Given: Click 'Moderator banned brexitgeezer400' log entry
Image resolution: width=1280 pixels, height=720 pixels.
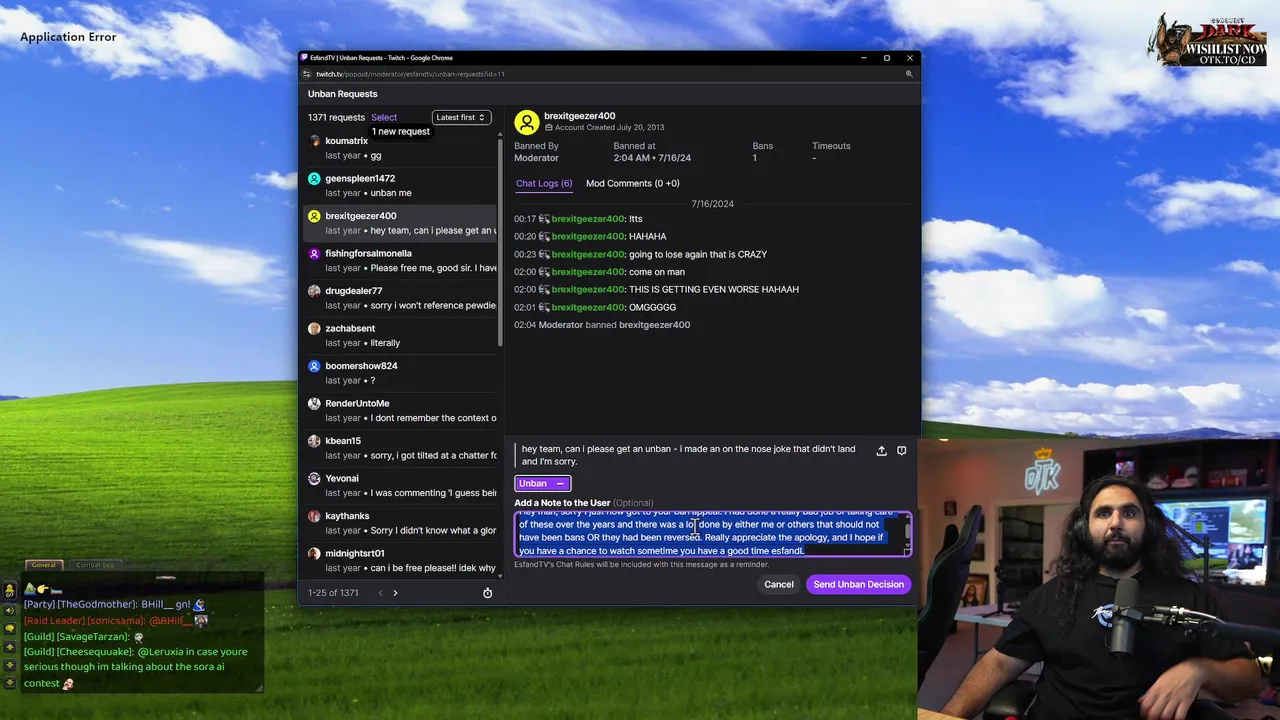Looking at the screenshot, I should (614, 325).
